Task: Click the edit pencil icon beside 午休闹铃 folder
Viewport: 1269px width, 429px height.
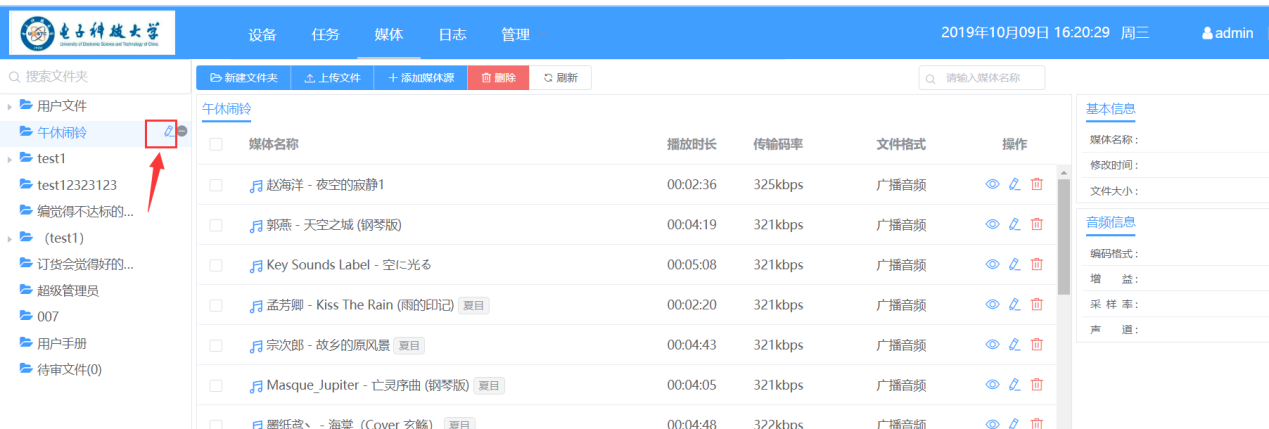Action: click(x=168, y=132)
